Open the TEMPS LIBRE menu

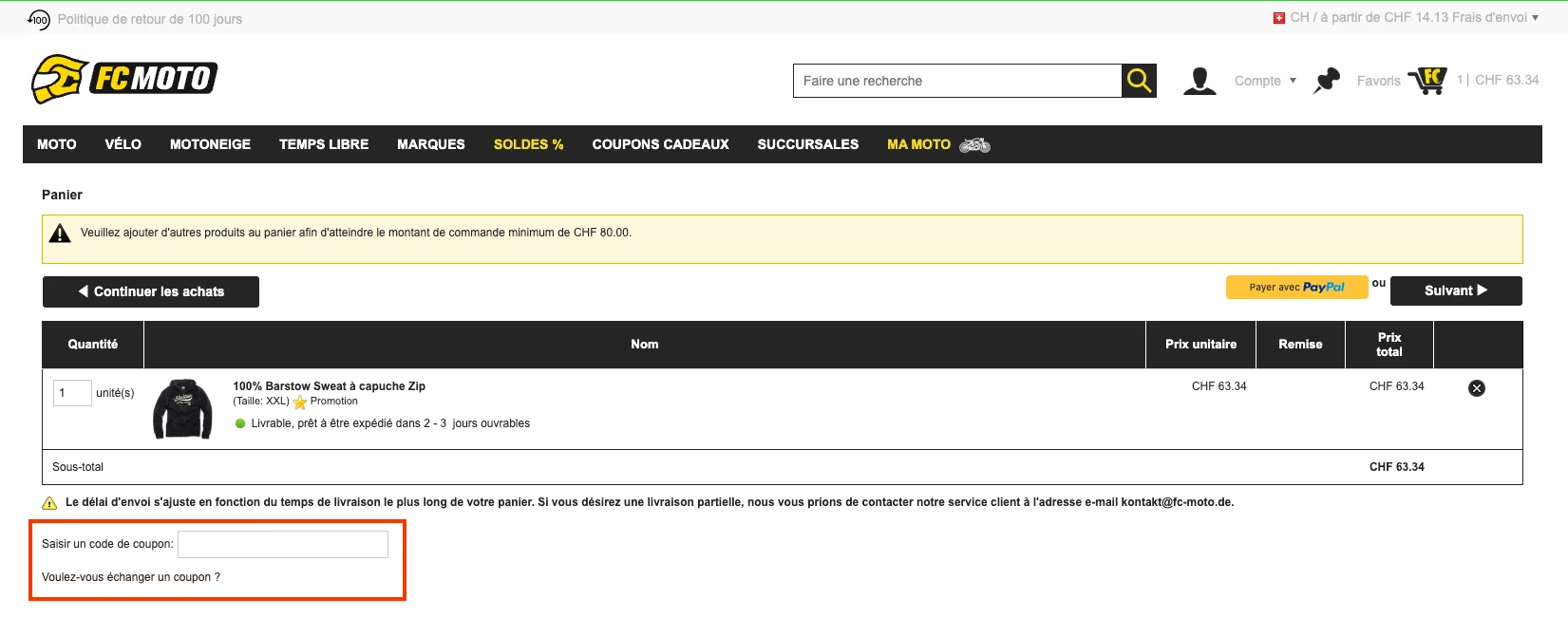324,144
